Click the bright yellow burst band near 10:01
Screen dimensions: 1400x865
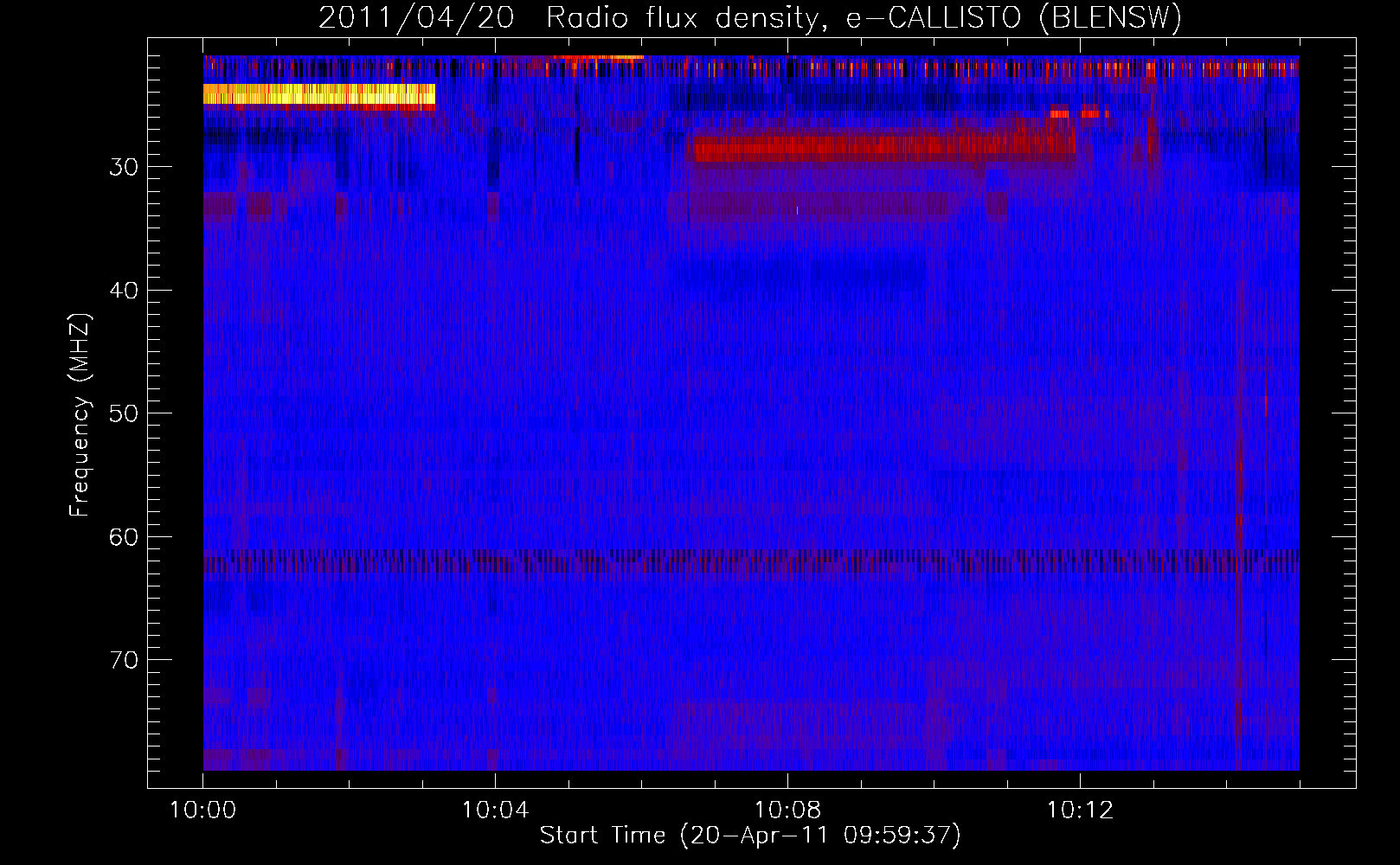318,94
